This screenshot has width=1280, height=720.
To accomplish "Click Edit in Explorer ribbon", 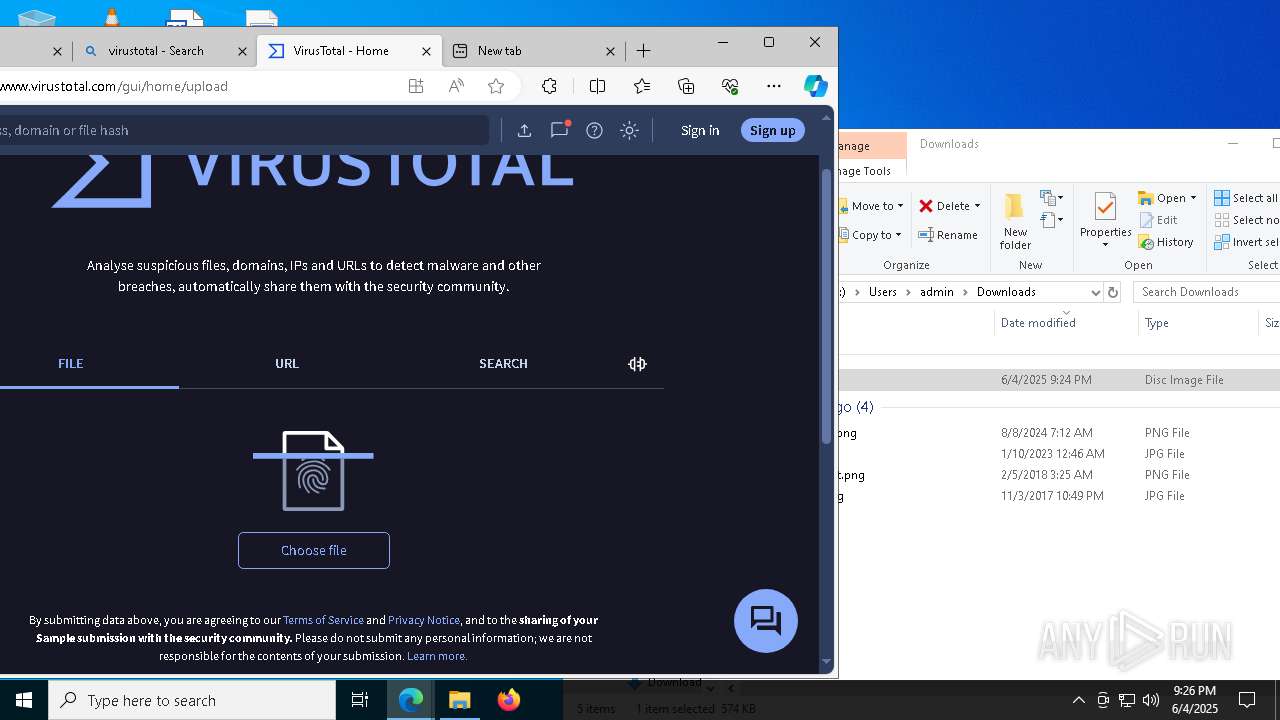I will [1159, 220].
